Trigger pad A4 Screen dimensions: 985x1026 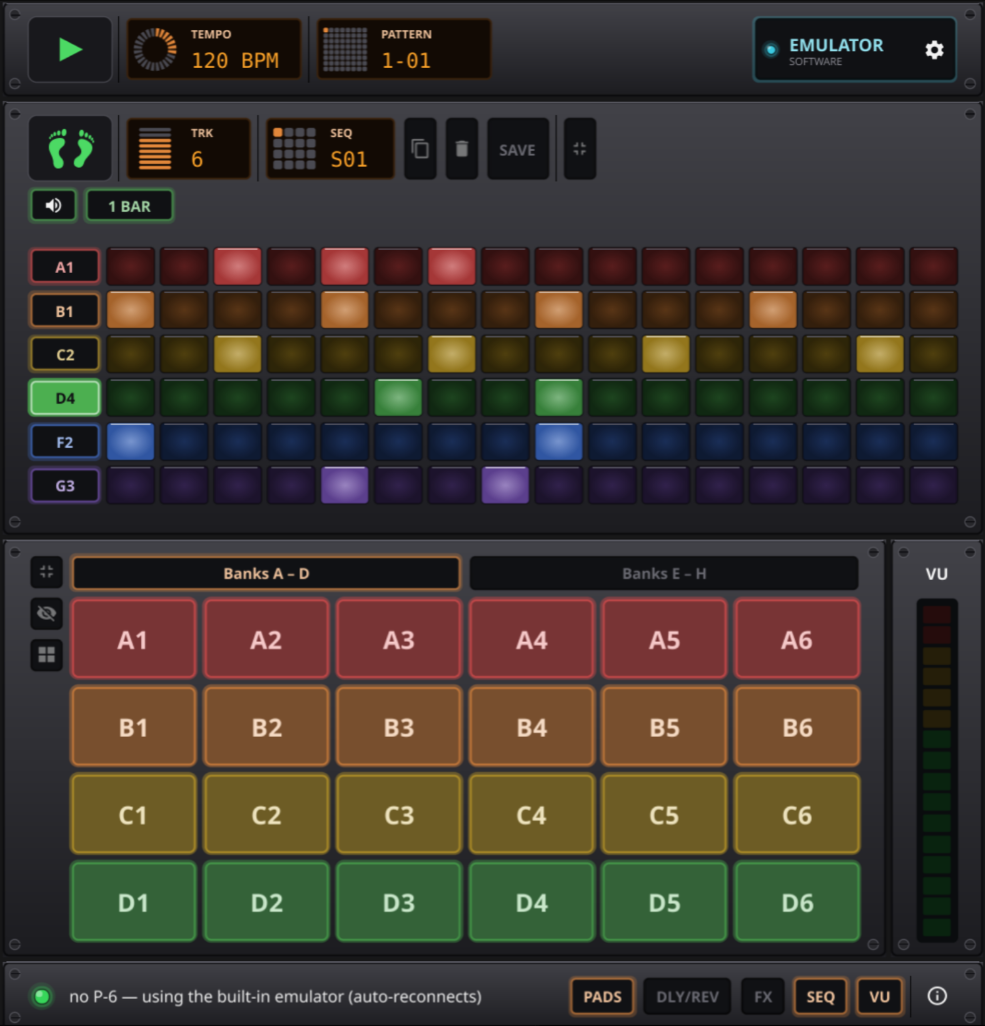531,639
